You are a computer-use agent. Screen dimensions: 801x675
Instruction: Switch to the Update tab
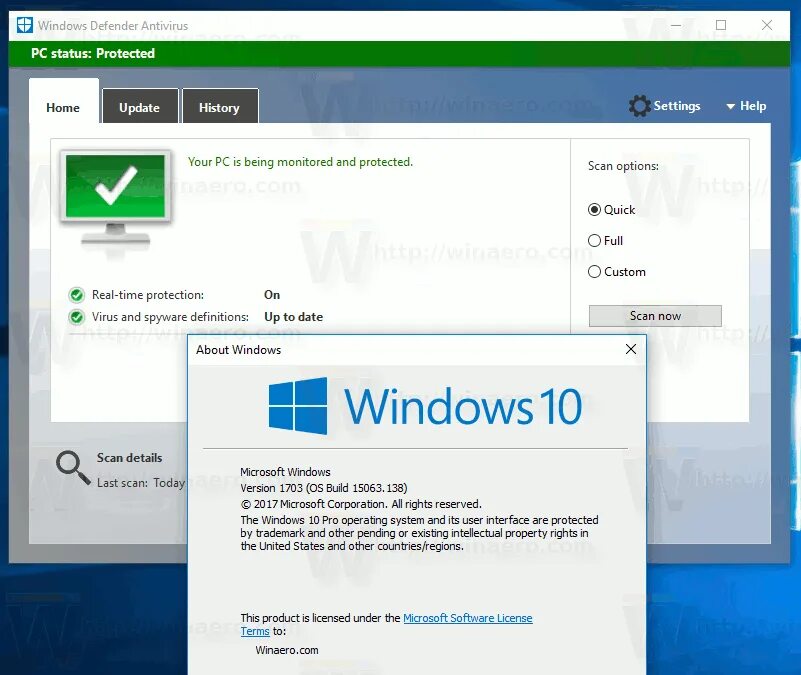[140, 106]
